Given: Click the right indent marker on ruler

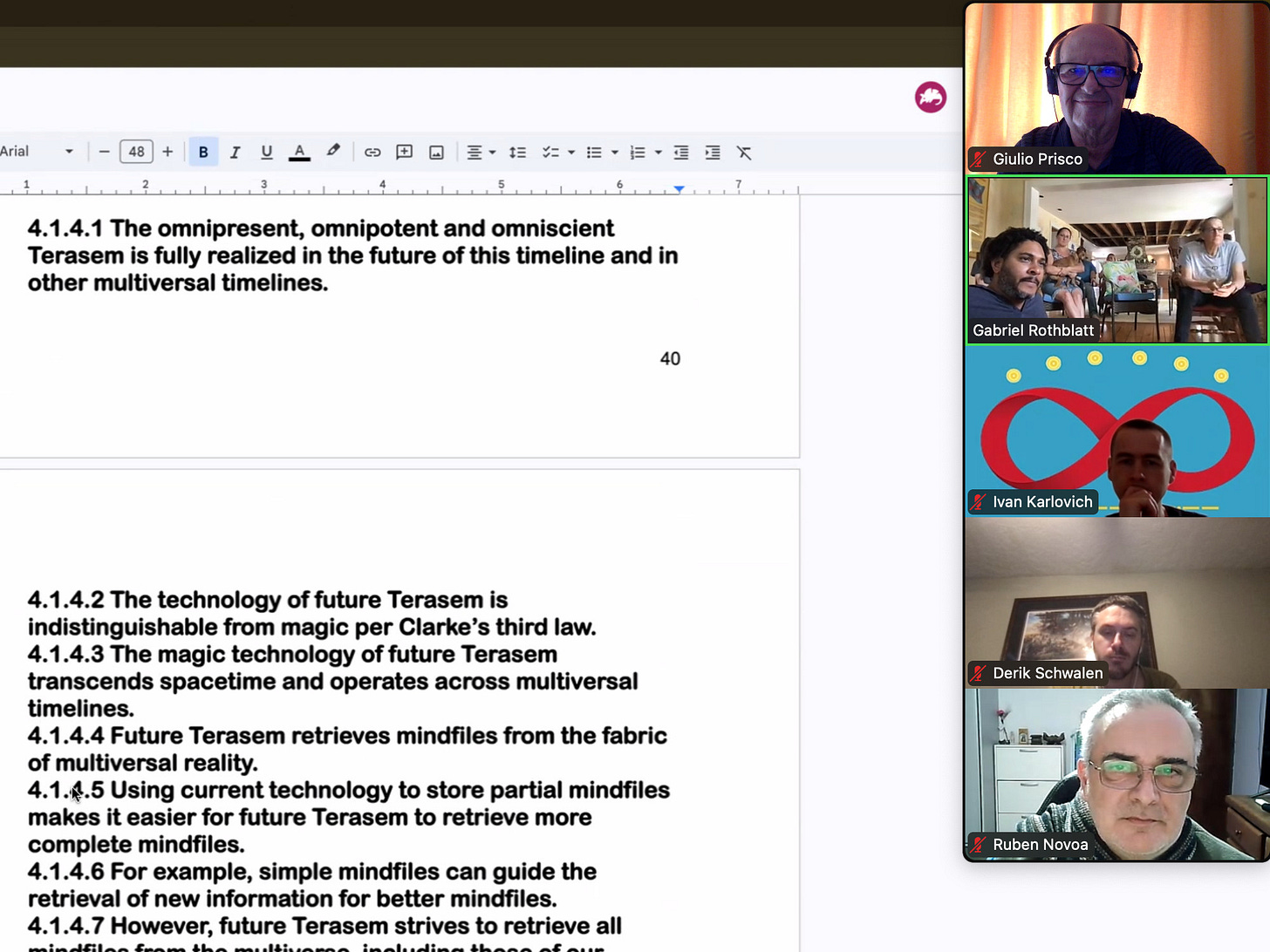Looking at the screenshot, I should coord(679,188).
